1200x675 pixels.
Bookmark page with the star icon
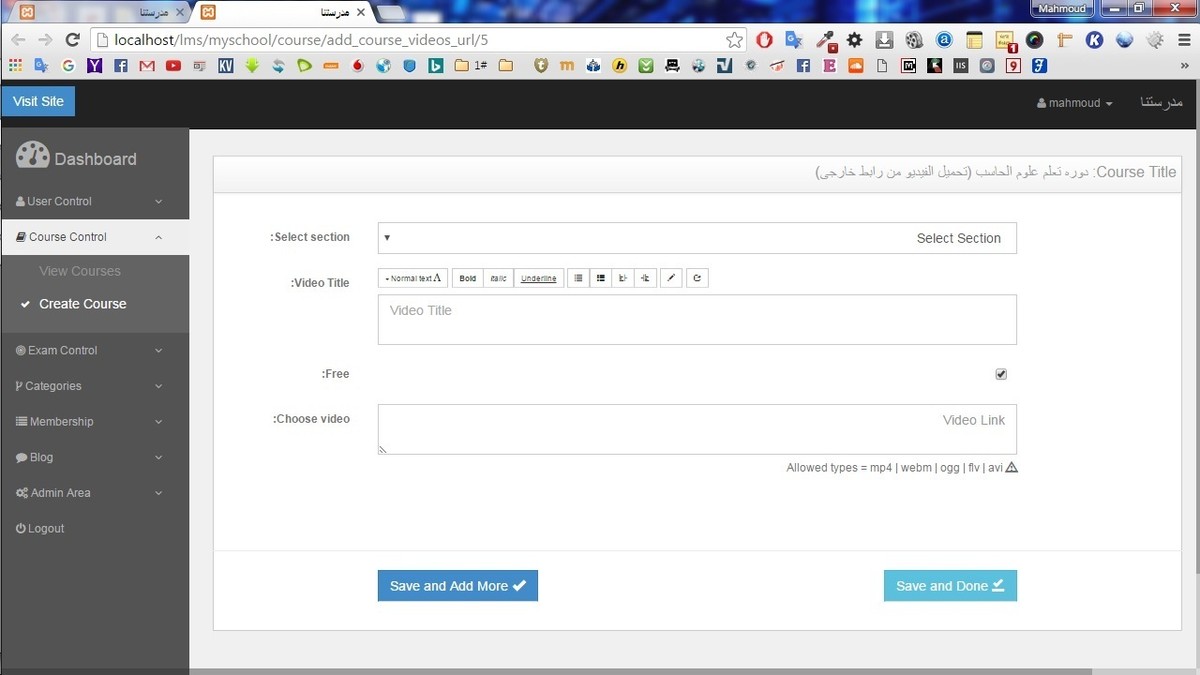734,40
